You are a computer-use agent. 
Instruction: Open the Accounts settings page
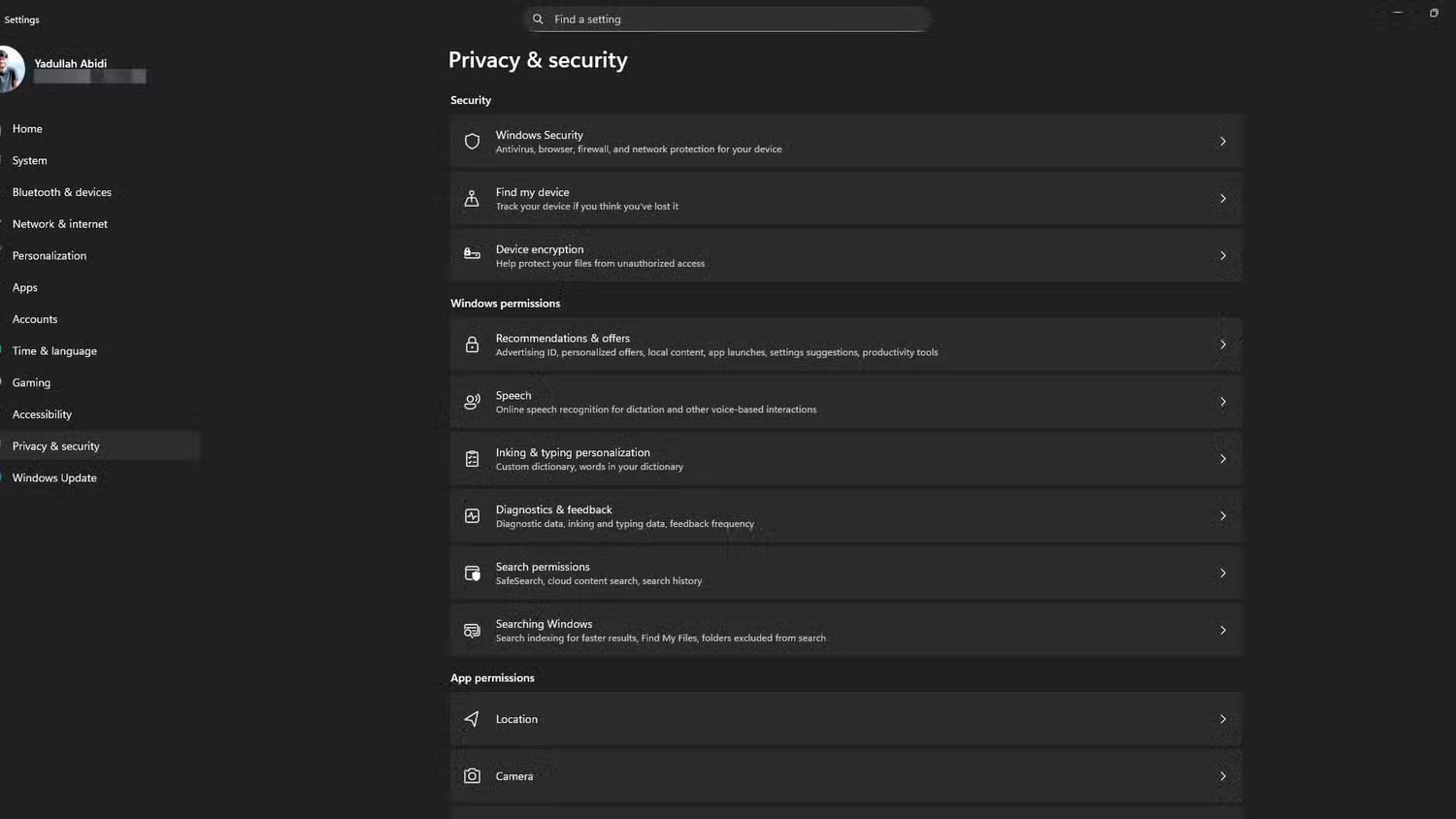35,318
